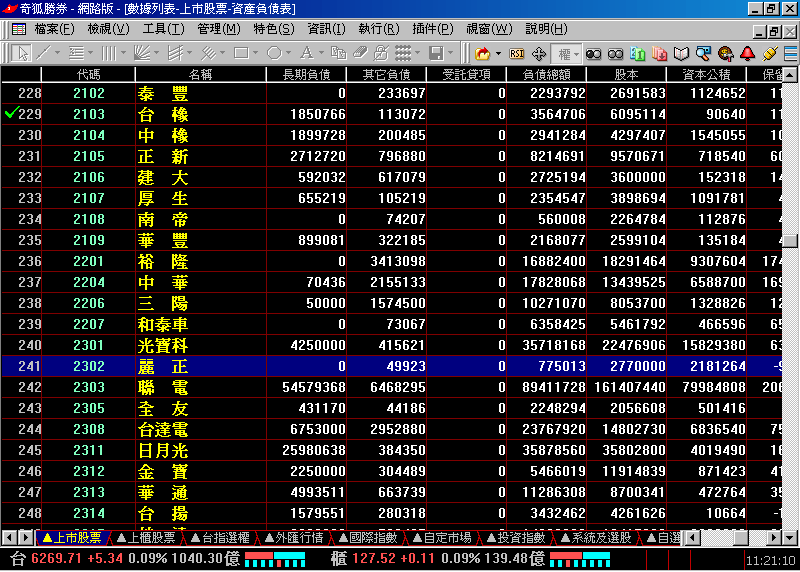Click the copy drawings icon

(x=338, y=53)
